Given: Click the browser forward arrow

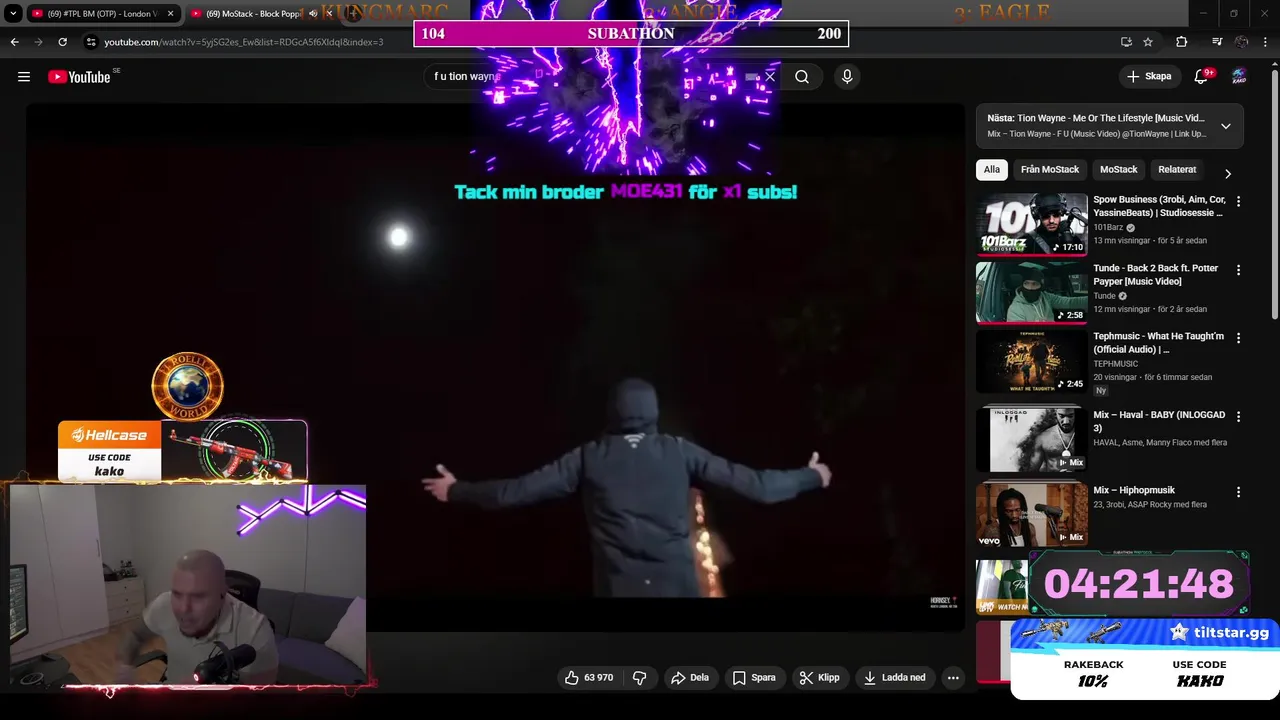Looking at the screenshot, I should click(38, 42).
